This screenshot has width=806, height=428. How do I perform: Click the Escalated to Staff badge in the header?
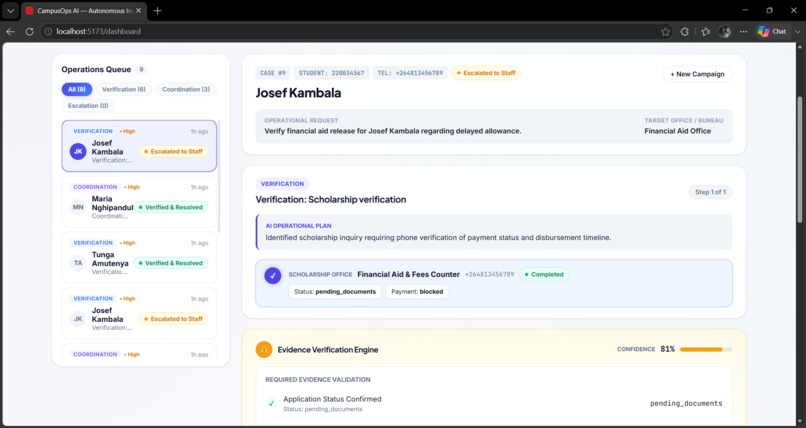486,73
